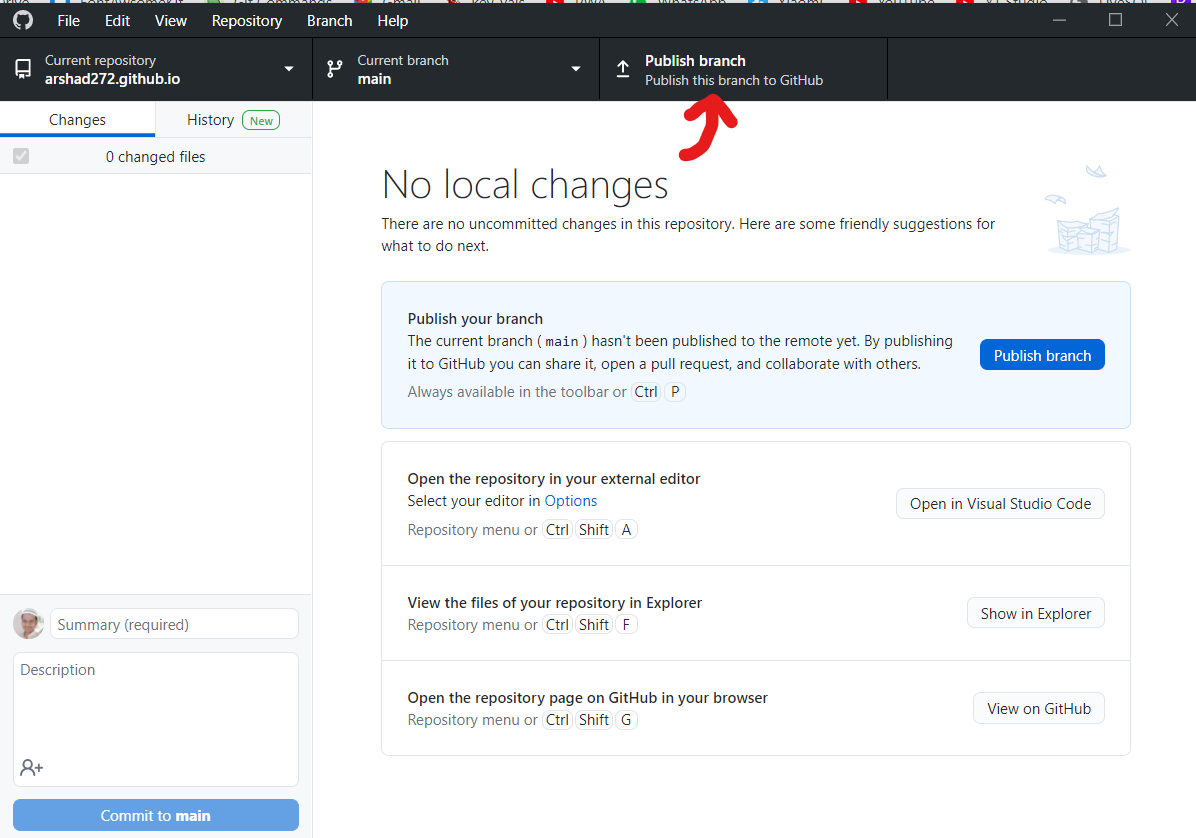Open the Help menu
This screenshot has height=838, width=1196.
pos(392,21)
